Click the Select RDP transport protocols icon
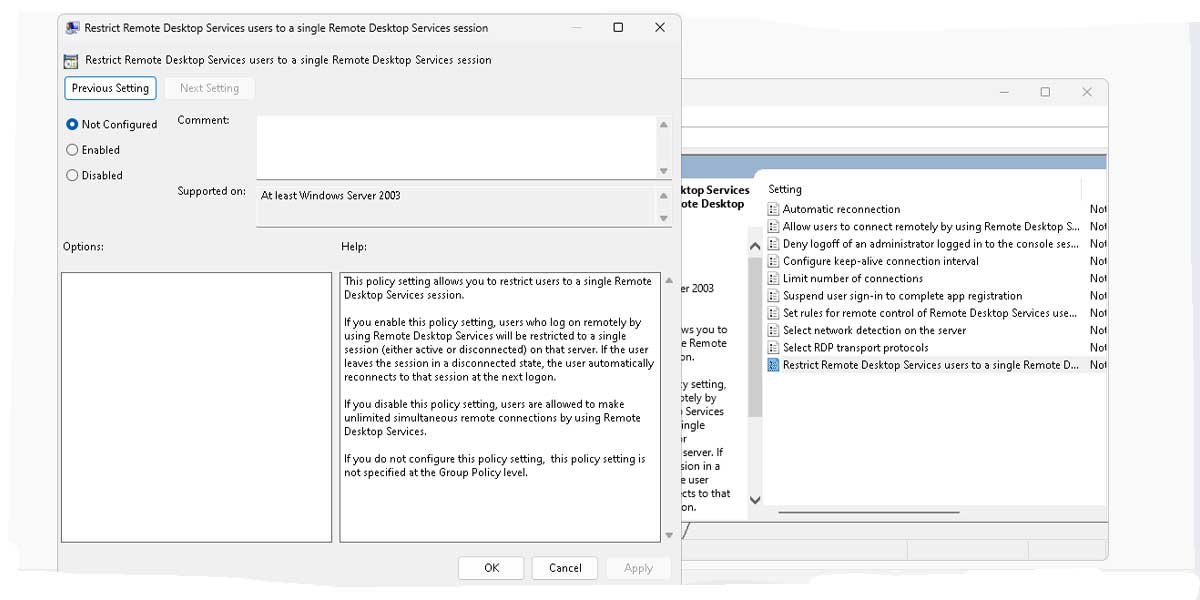 pyautogui.click(x=774, y=347)
